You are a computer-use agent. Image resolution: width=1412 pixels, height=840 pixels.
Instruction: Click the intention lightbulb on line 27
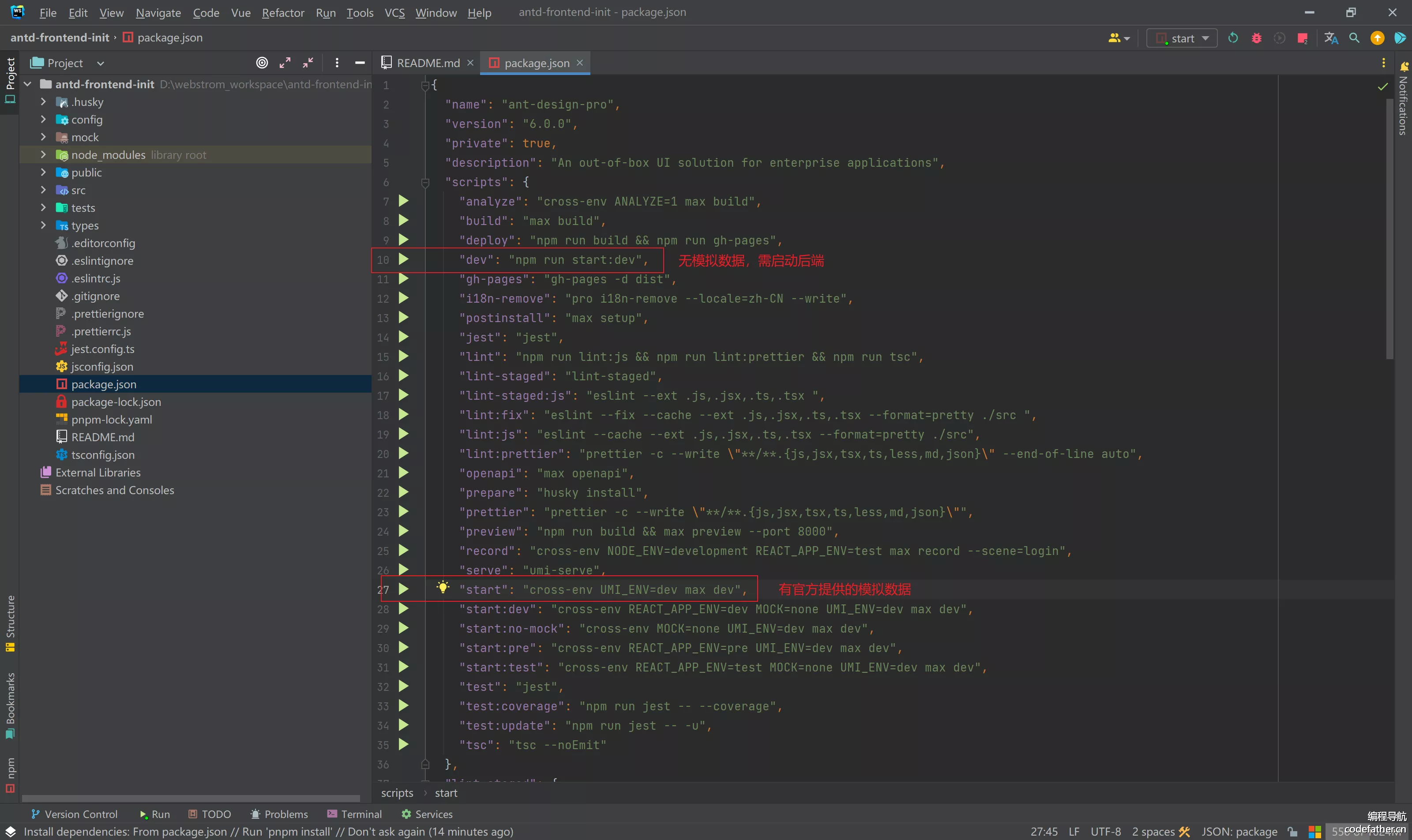443,588
